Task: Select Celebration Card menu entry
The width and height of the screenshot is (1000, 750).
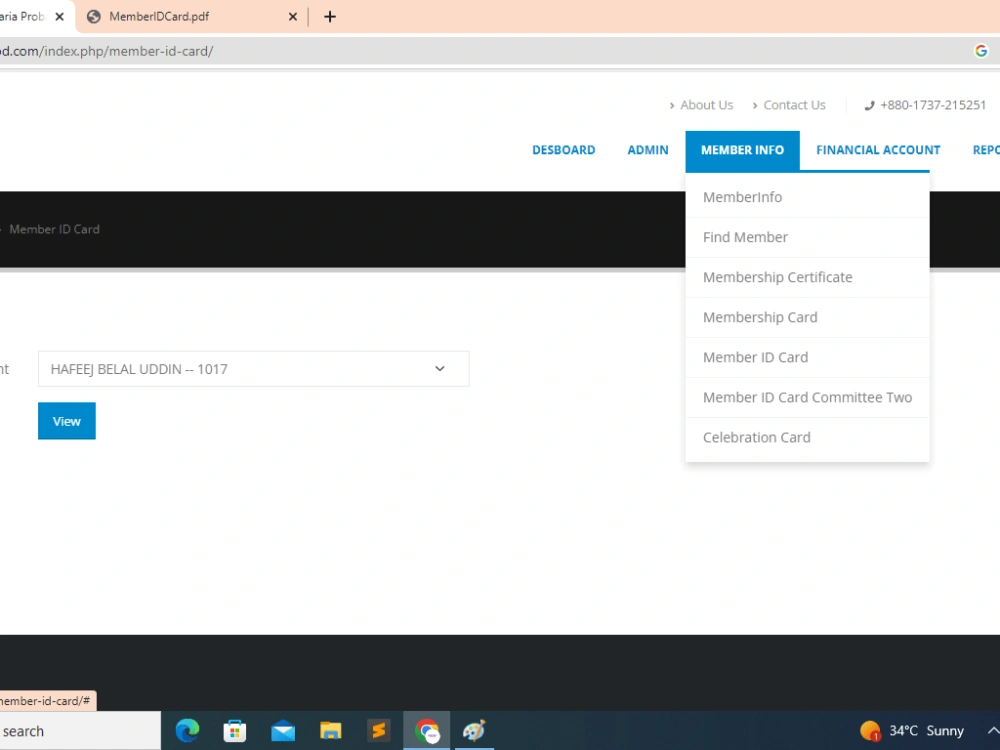Action: (x=807, y=438)
